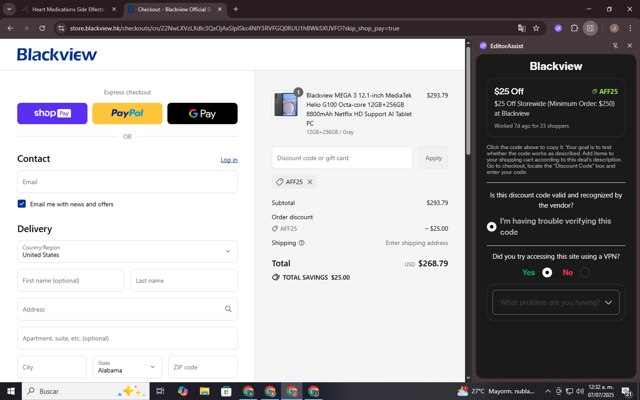640x400 pixels.
Task: Pay with PayPal button
Action: click(x=127, y=113)
